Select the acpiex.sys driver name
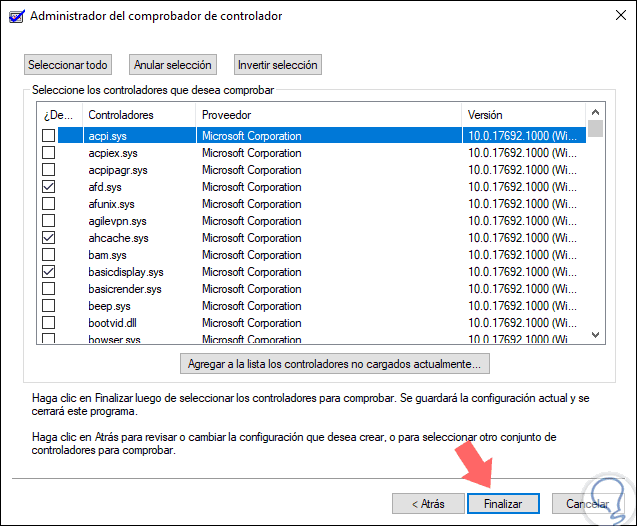The image size is (637, 526). (x=113, y=153)
